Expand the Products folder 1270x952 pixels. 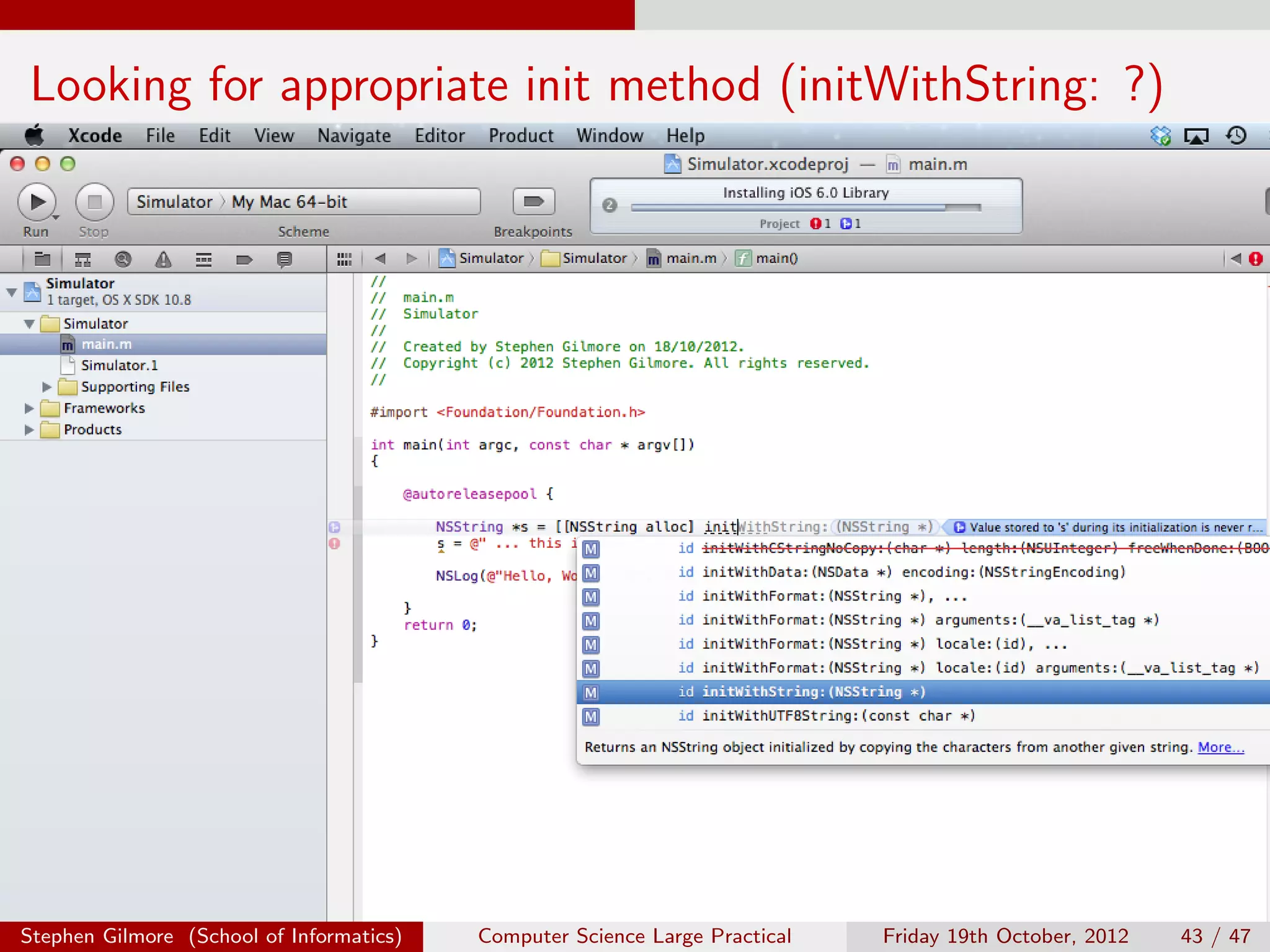tap(29, 430)
